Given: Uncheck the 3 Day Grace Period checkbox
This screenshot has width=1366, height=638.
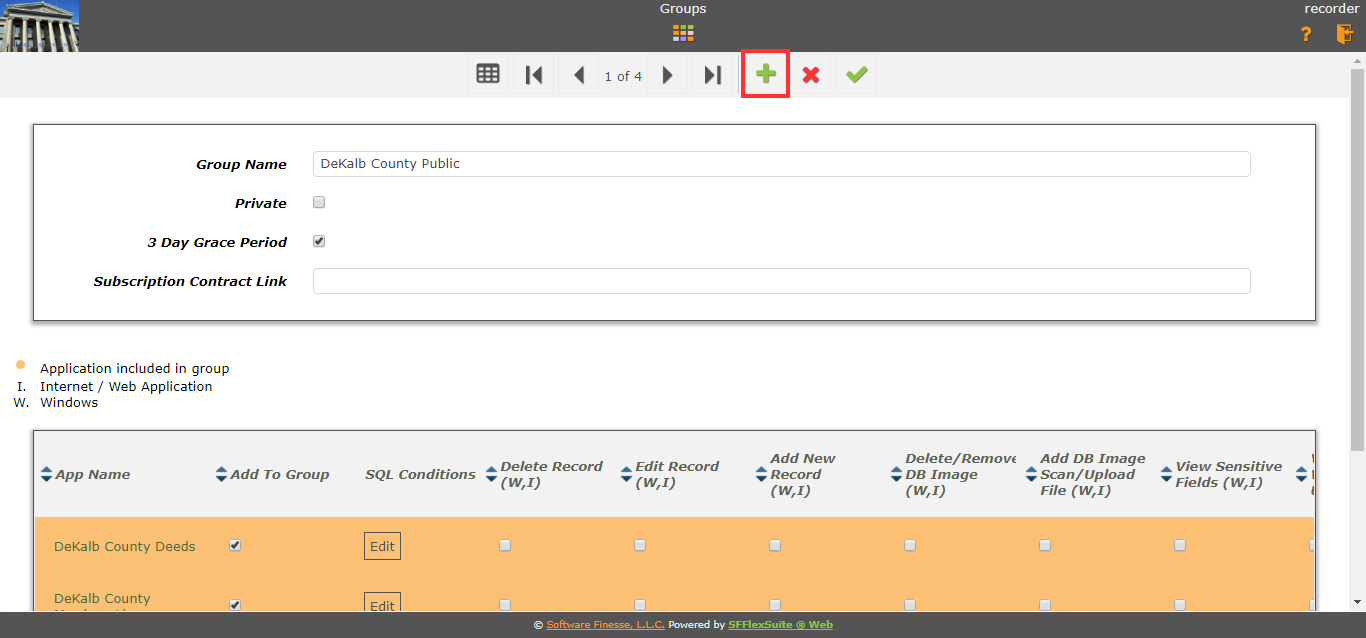Looking at the screenshot, I should point(319,241).
